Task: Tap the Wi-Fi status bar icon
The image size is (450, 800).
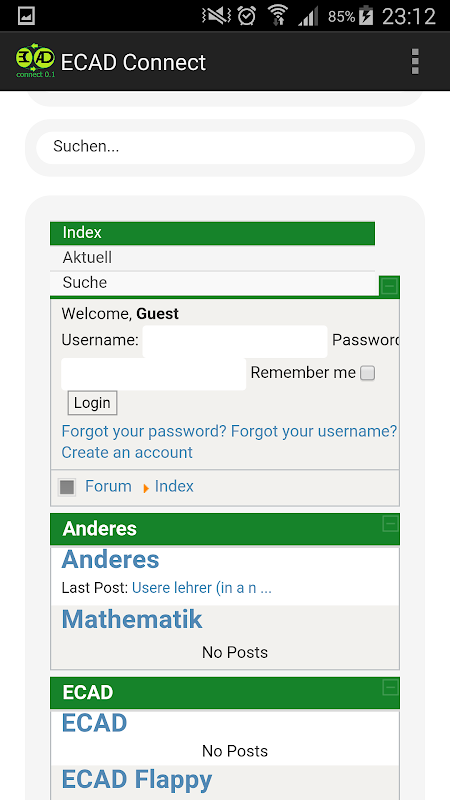Action: 278,16
